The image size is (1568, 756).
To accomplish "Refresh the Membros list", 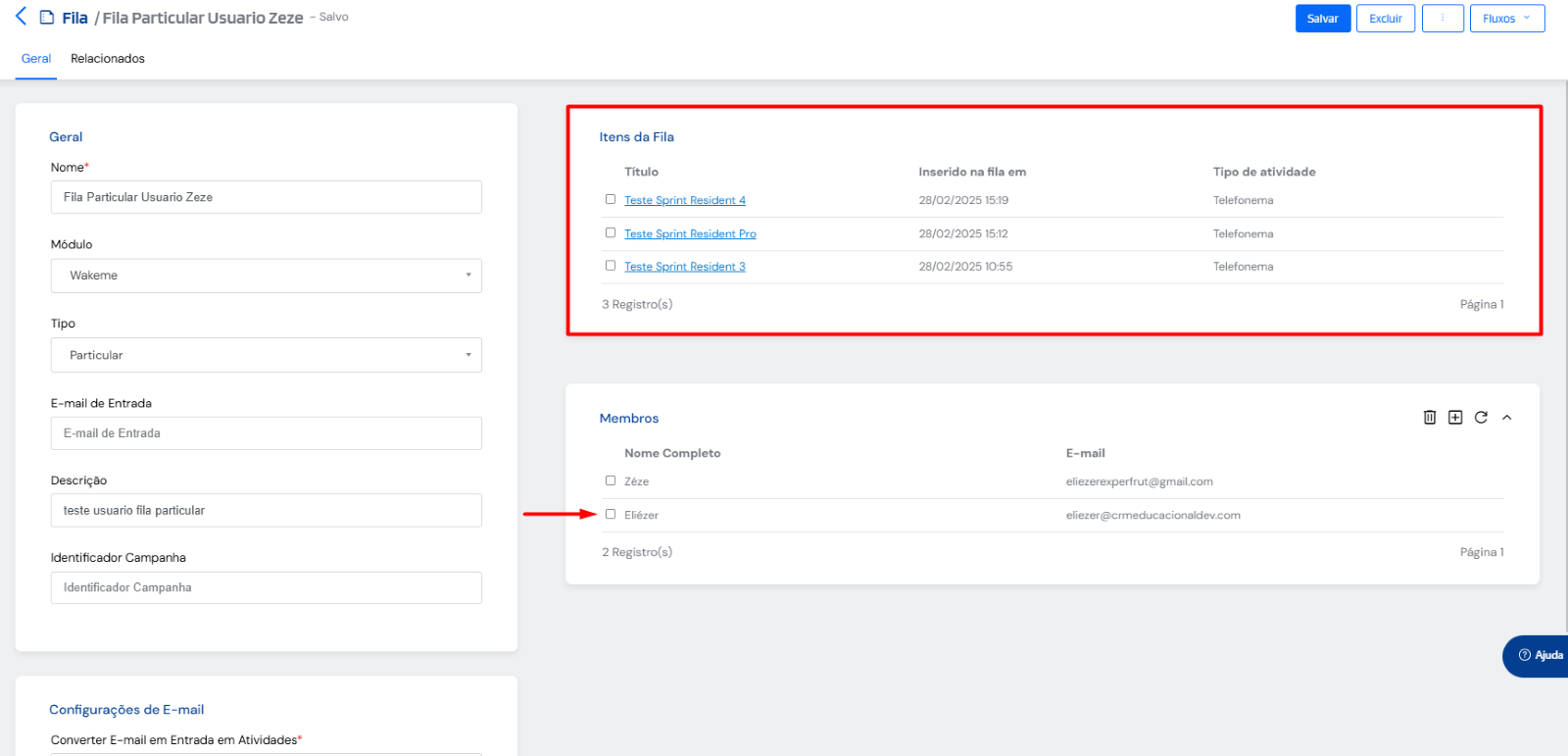I will [x=1481, y=418].
